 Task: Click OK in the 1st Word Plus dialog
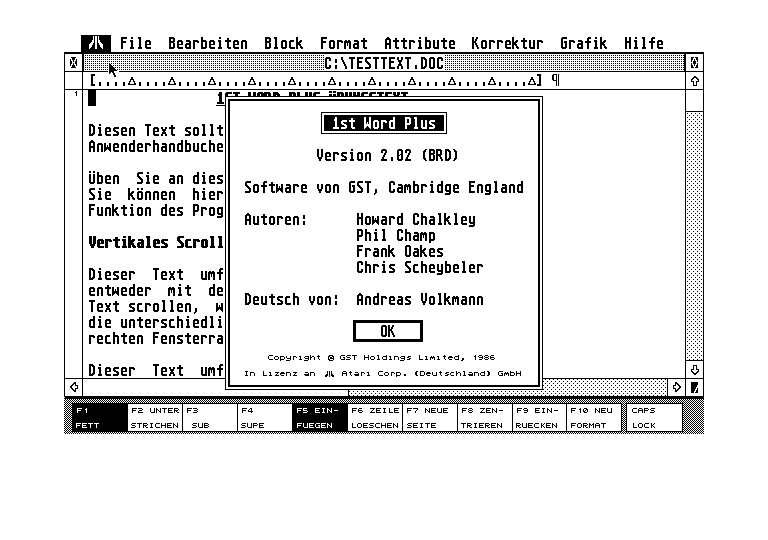387,331
